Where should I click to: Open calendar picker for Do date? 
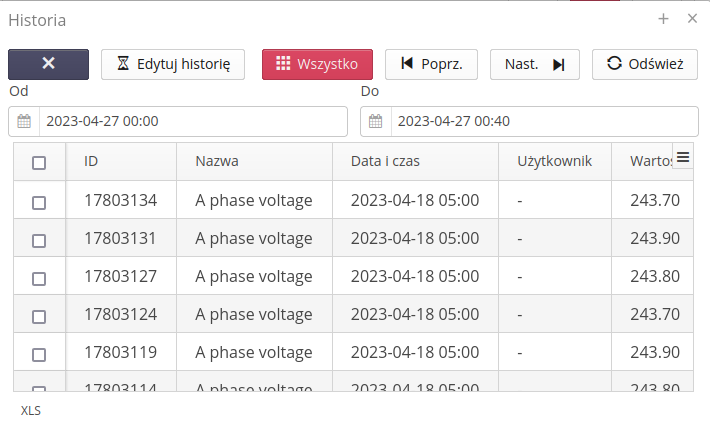click(376, 122)
